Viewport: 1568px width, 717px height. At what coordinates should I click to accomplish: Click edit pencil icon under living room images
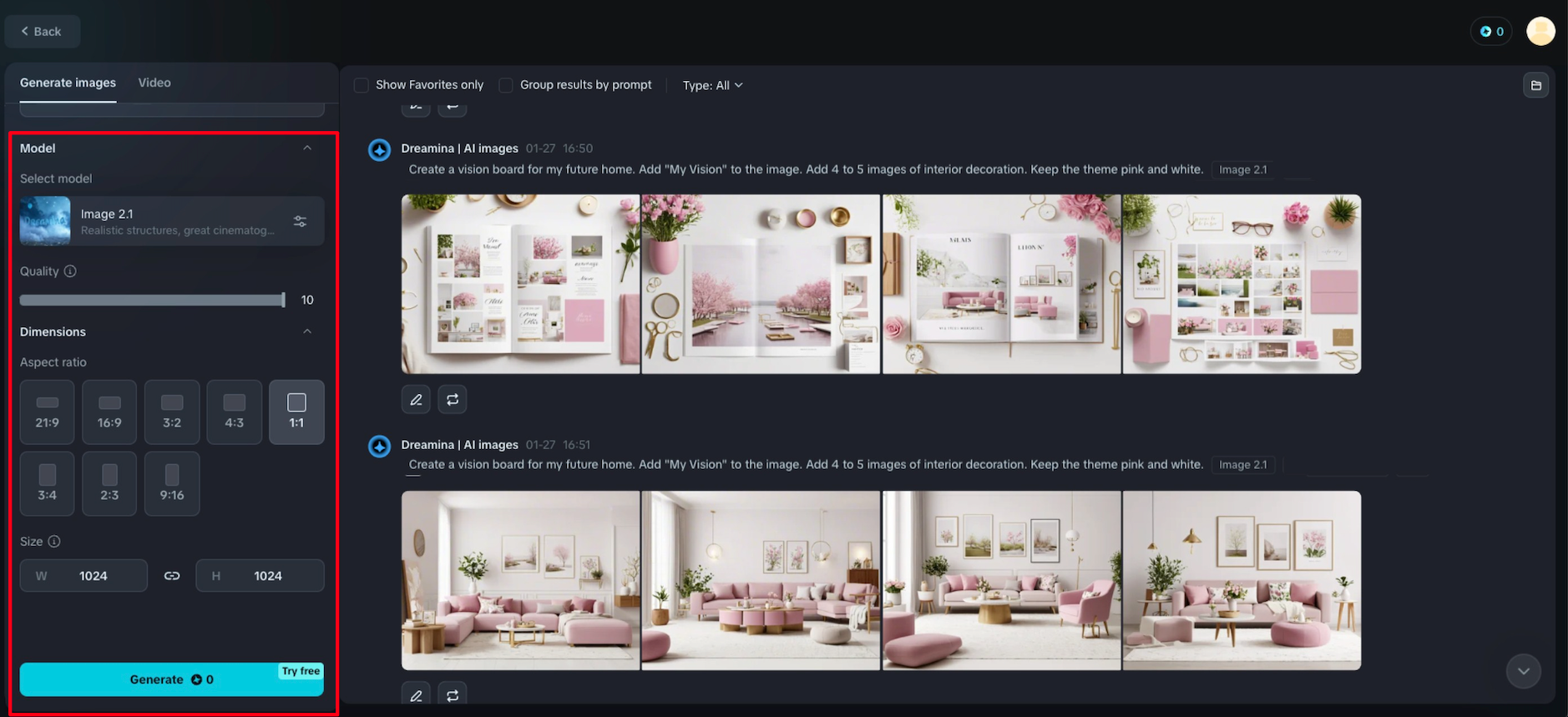416,695
